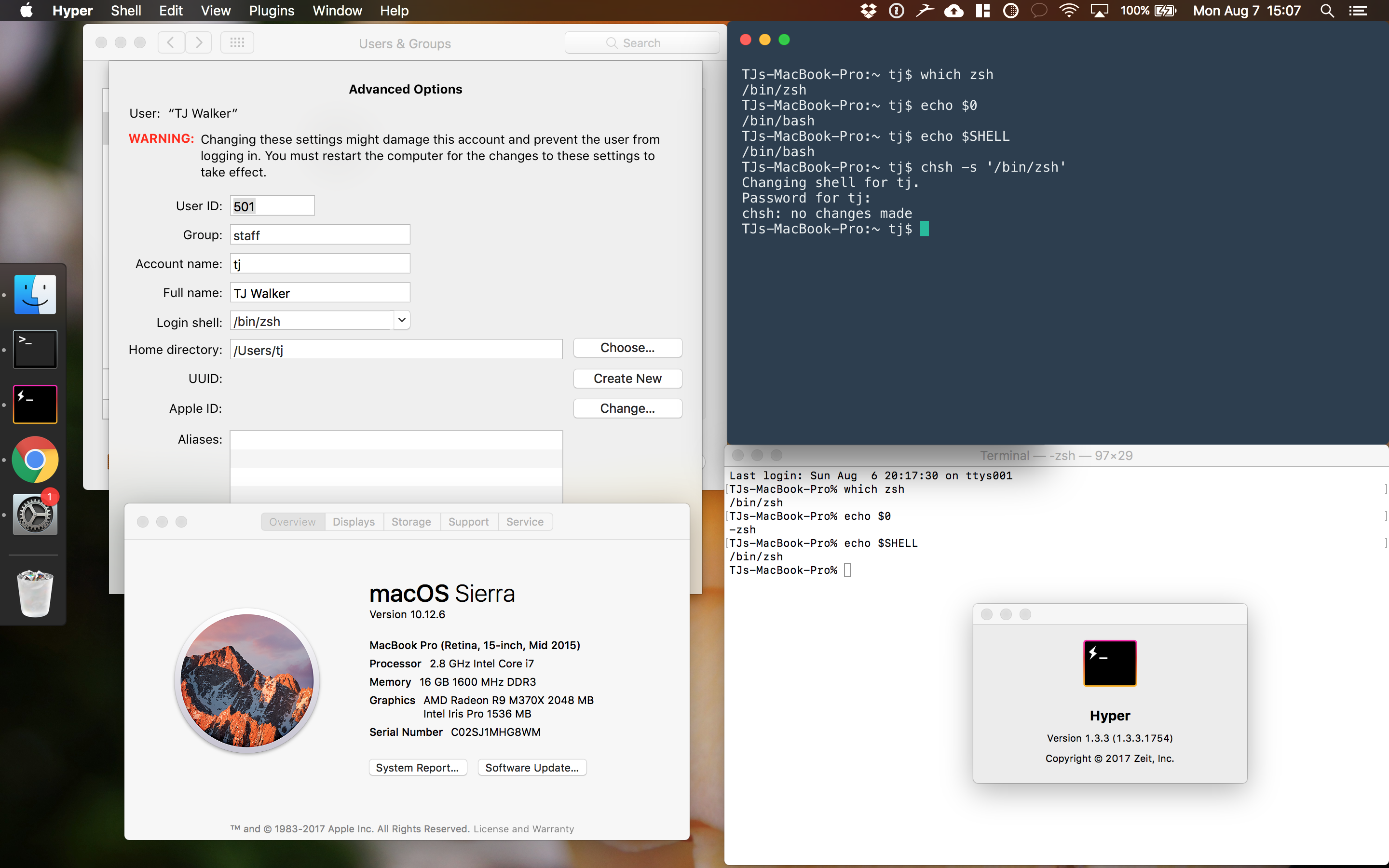Open the Login shell dropdown
This screenshot has height=868, width=1389.
401,320
